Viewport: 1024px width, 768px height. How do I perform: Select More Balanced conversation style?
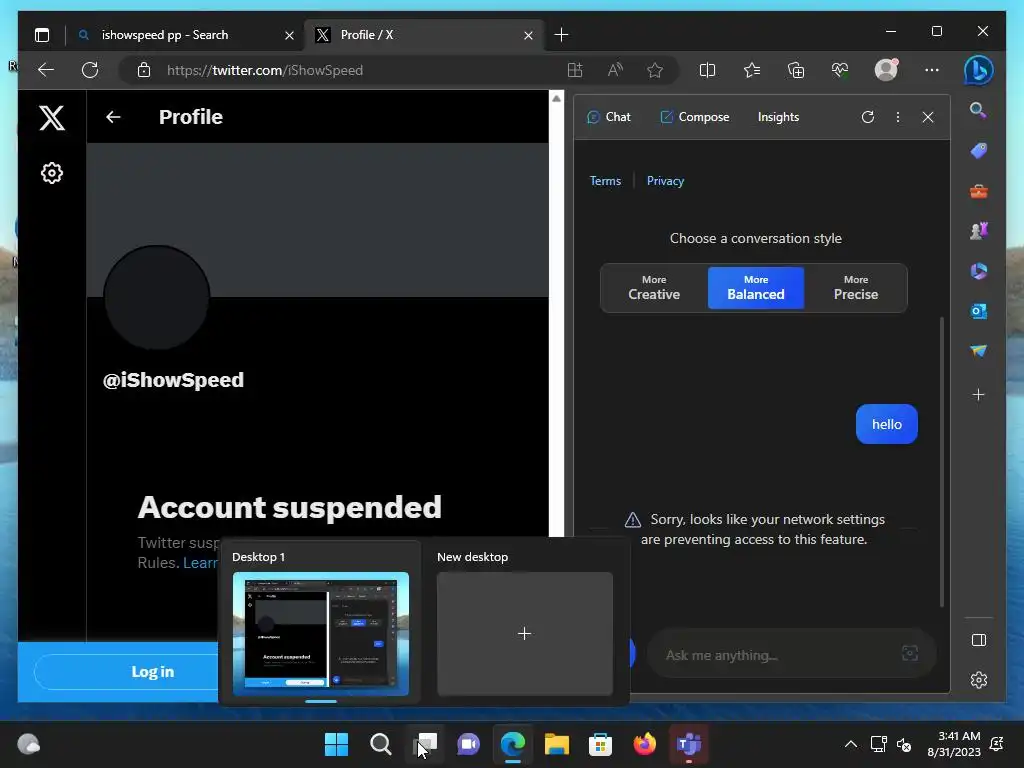tap(756, 288)
